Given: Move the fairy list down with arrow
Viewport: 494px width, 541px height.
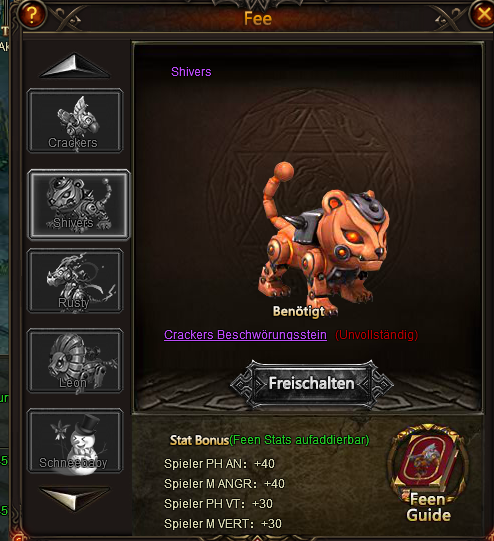Looking at the screenshot, I should (x=75, y=498).
